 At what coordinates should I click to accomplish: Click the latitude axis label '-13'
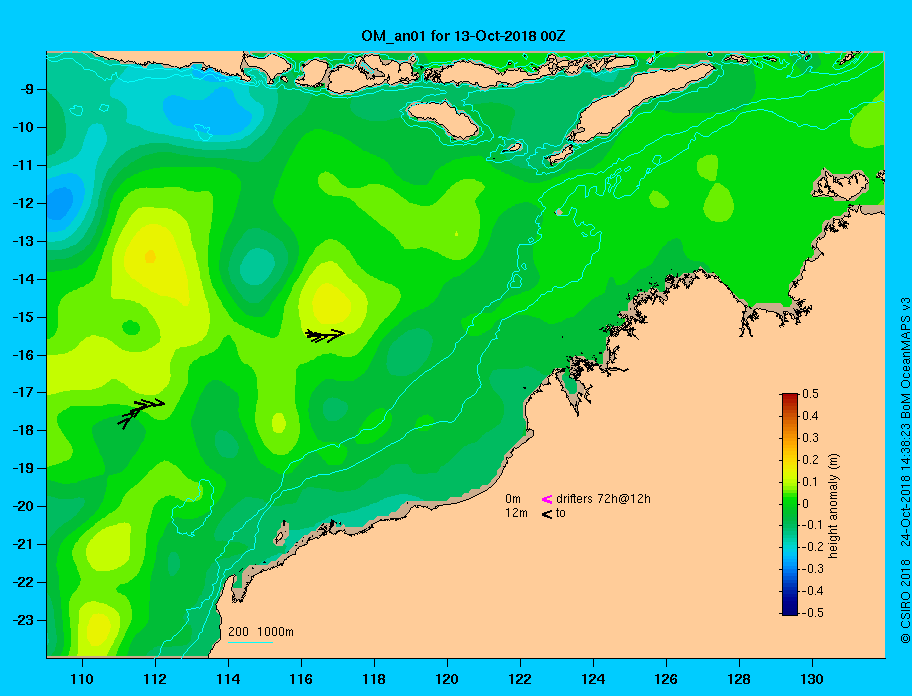pos(24,241)
